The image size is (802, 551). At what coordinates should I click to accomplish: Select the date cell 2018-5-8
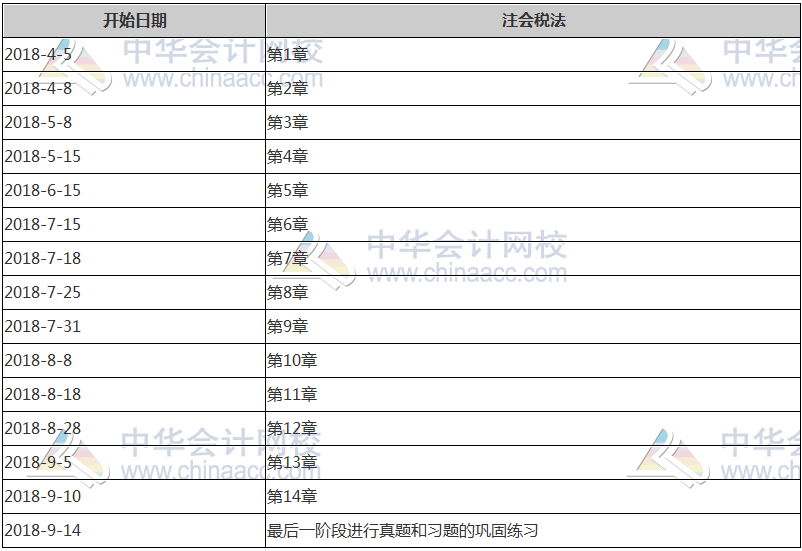coord(134,122)
